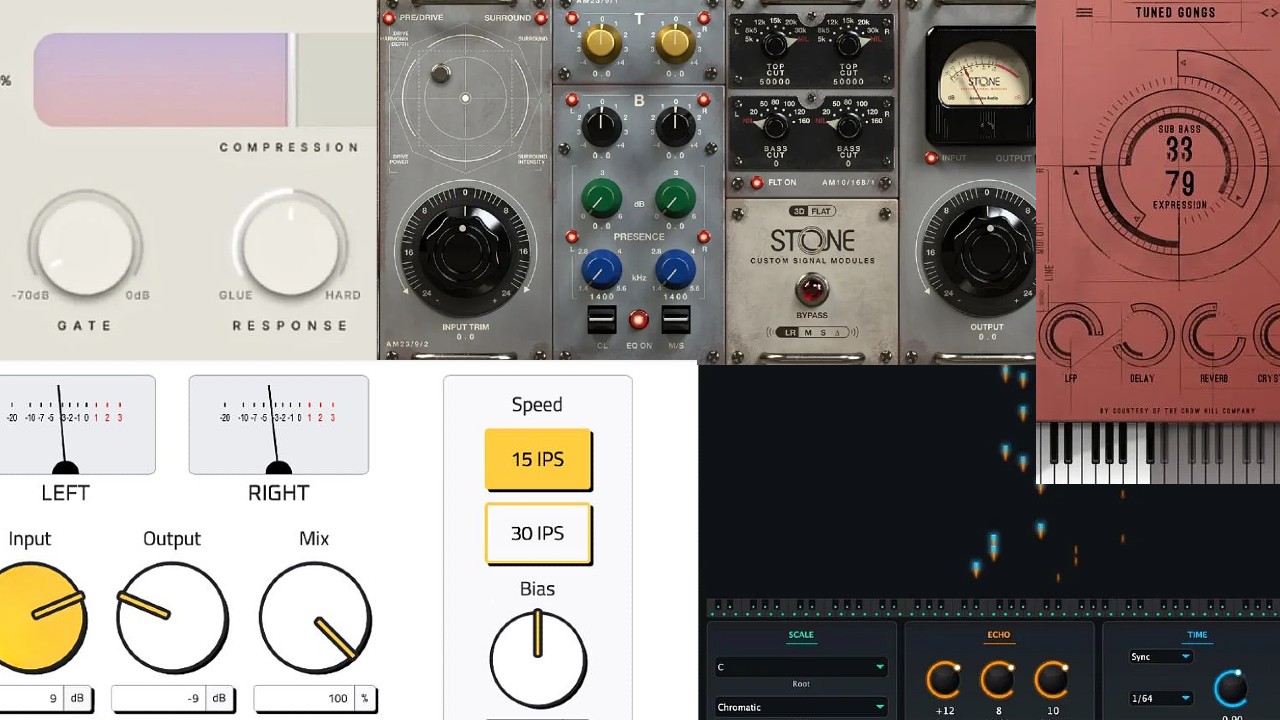This screenshot has width=1280, height=720.
Task: Toggle the 3D FLAT switch on the Stone module
Action: click(813, 211)
